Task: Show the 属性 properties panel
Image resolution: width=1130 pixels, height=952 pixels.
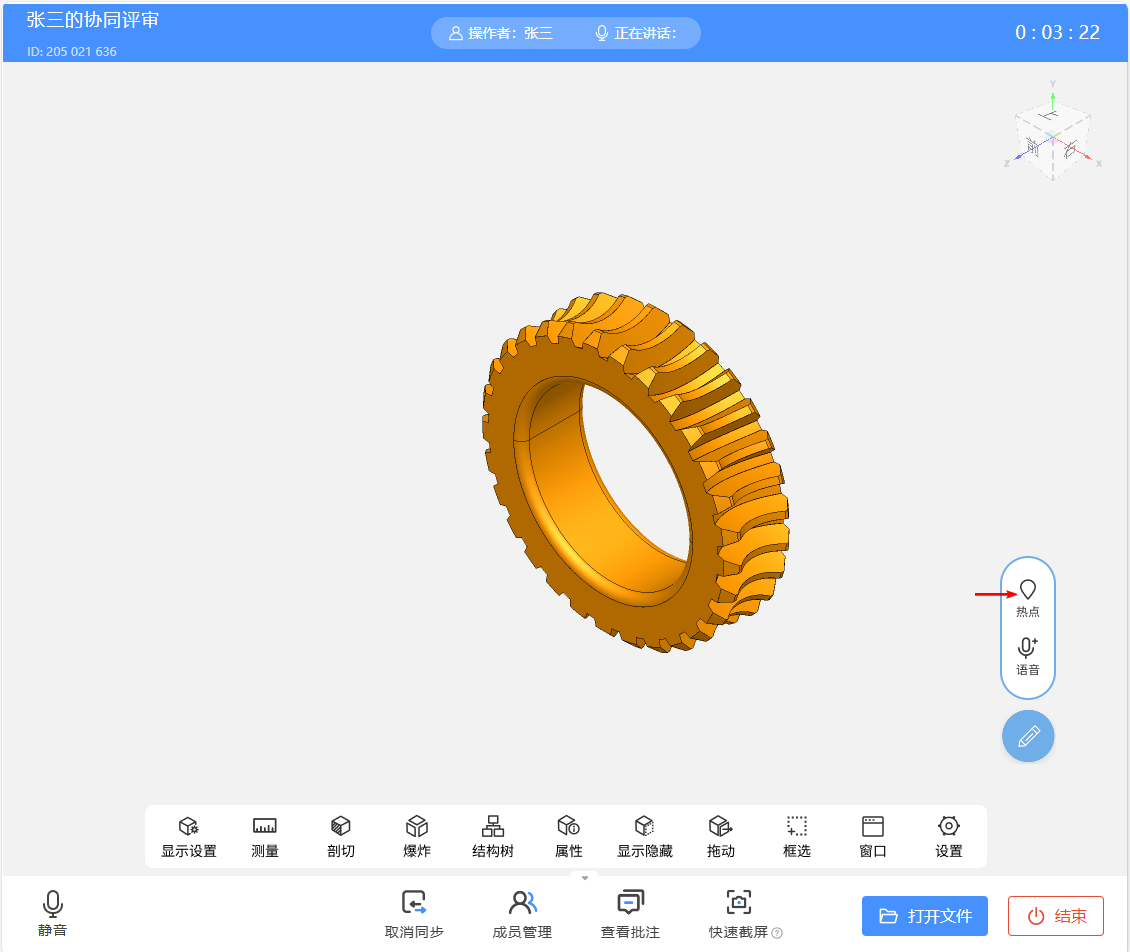Action: coord(569,836)
